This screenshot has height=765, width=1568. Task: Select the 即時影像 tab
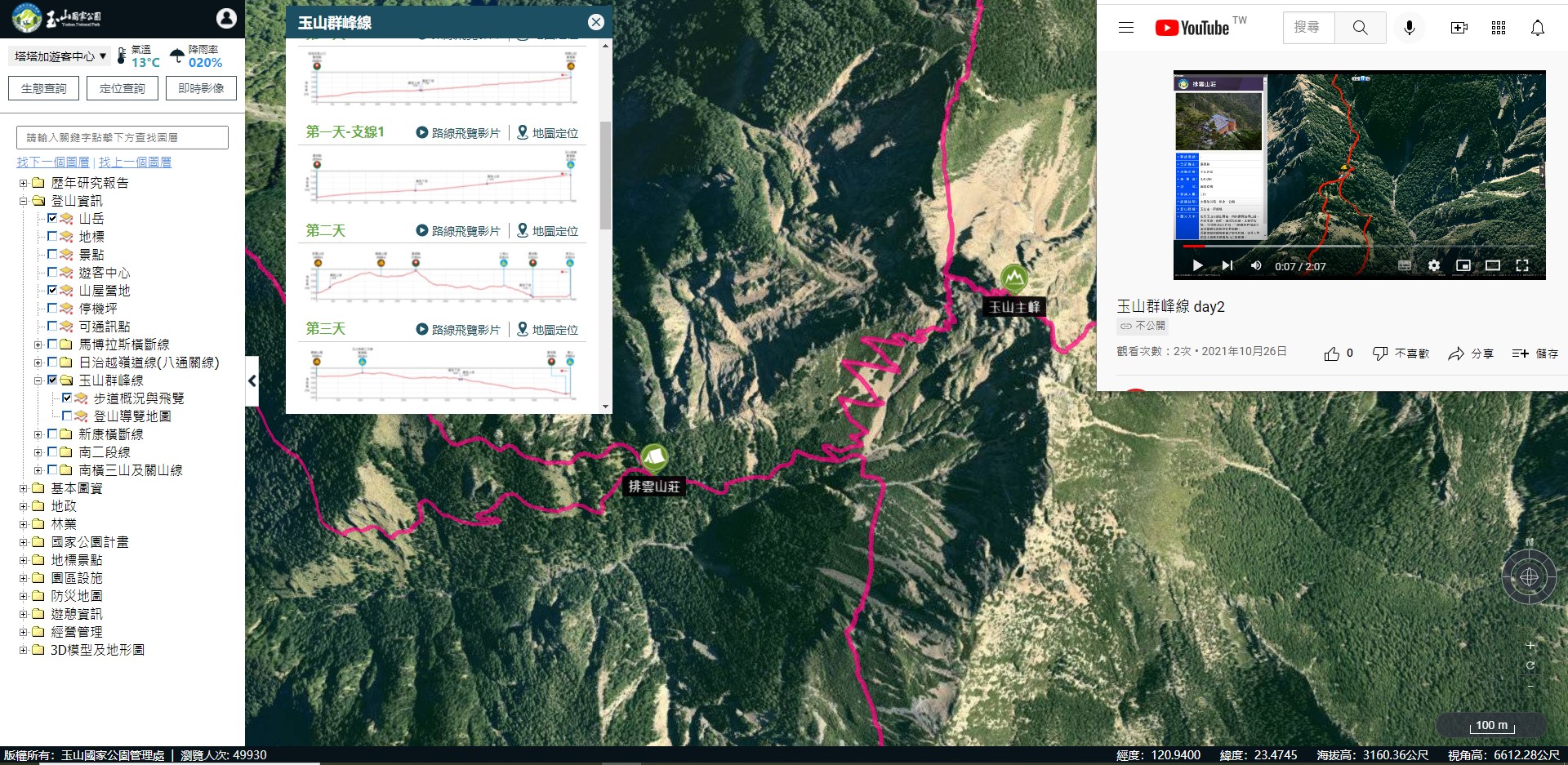click(201, 87)
